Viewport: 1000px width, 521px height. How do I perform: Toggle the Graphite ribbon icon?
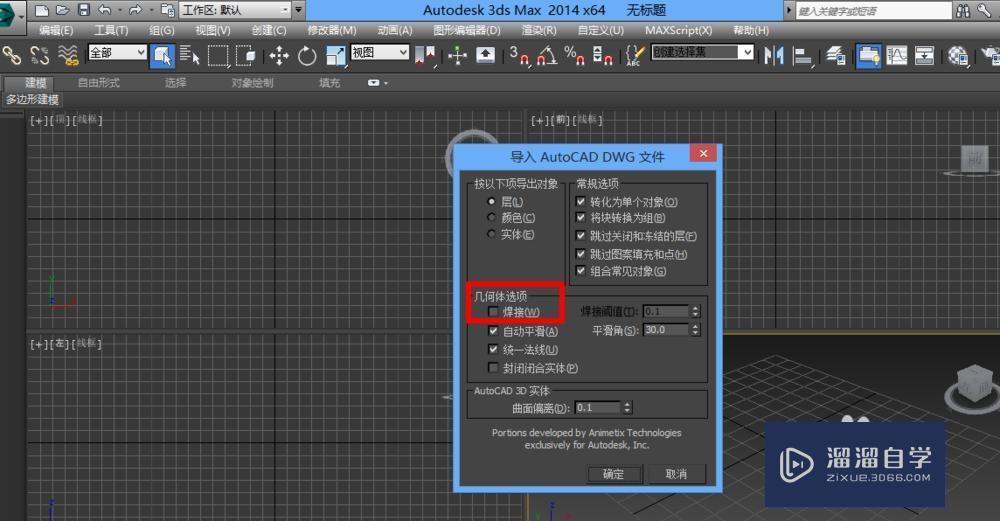pos(869,55)
